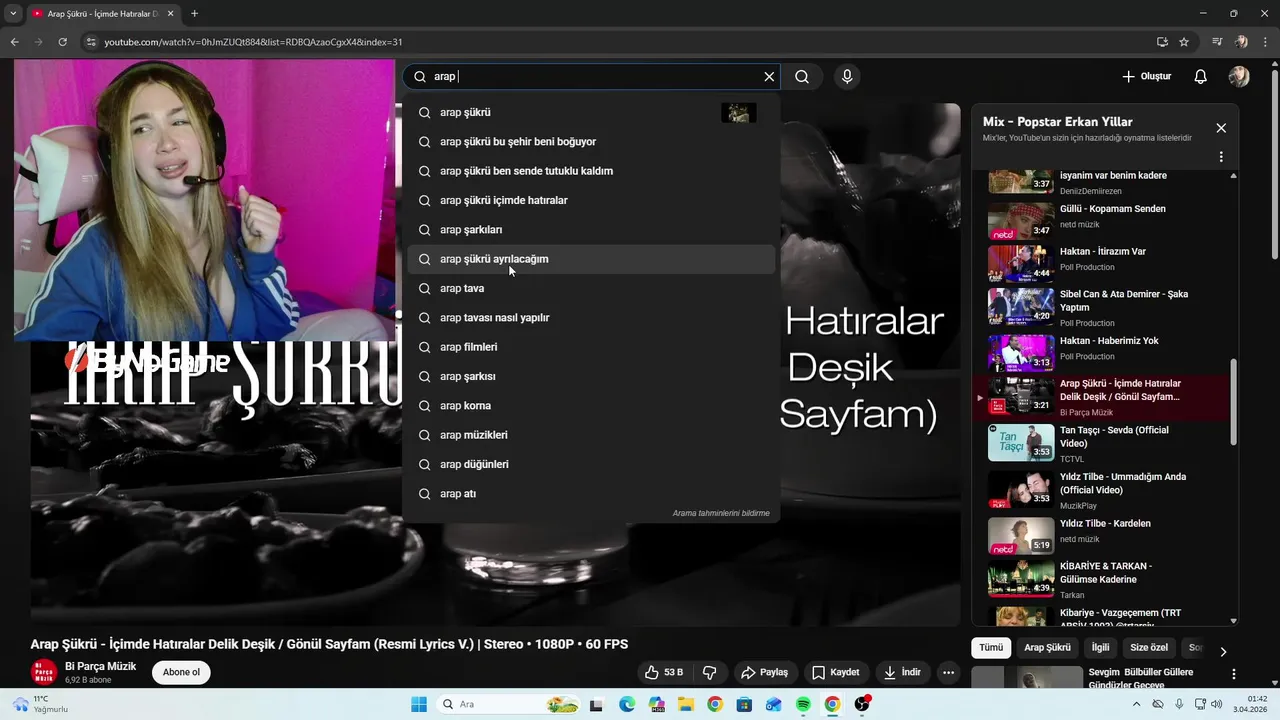Choose "arap tavası nasıl yapılır" suggestion
Screen dimensions: 1280x720
[x=591, y=318]
